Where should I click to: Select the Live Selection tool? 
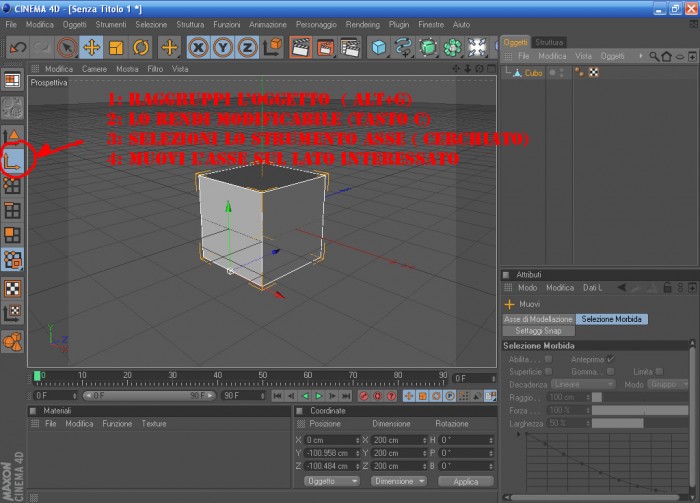click(67, 47)
